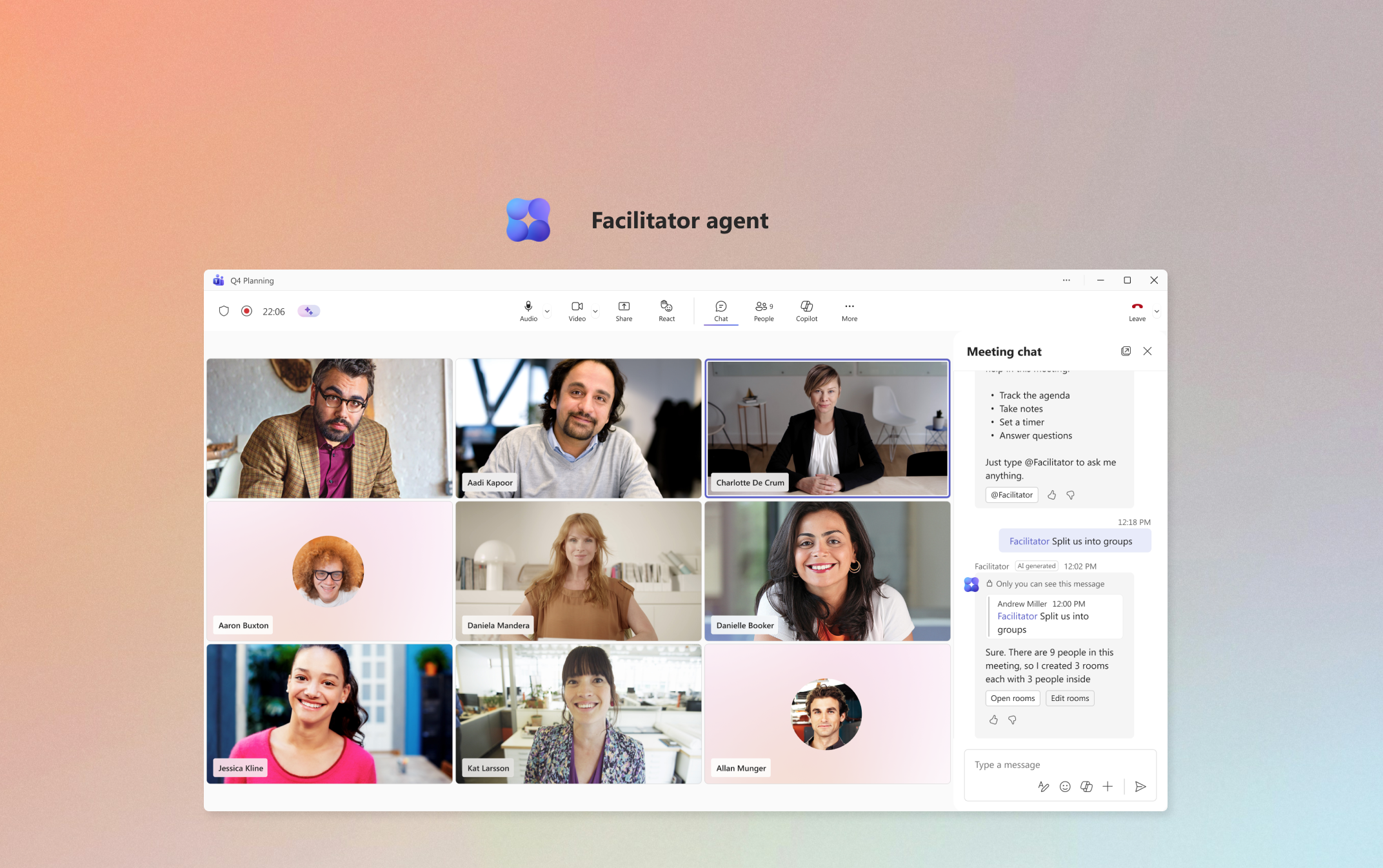Click the "Answer questions" bullet

[x=1036, y=435]
